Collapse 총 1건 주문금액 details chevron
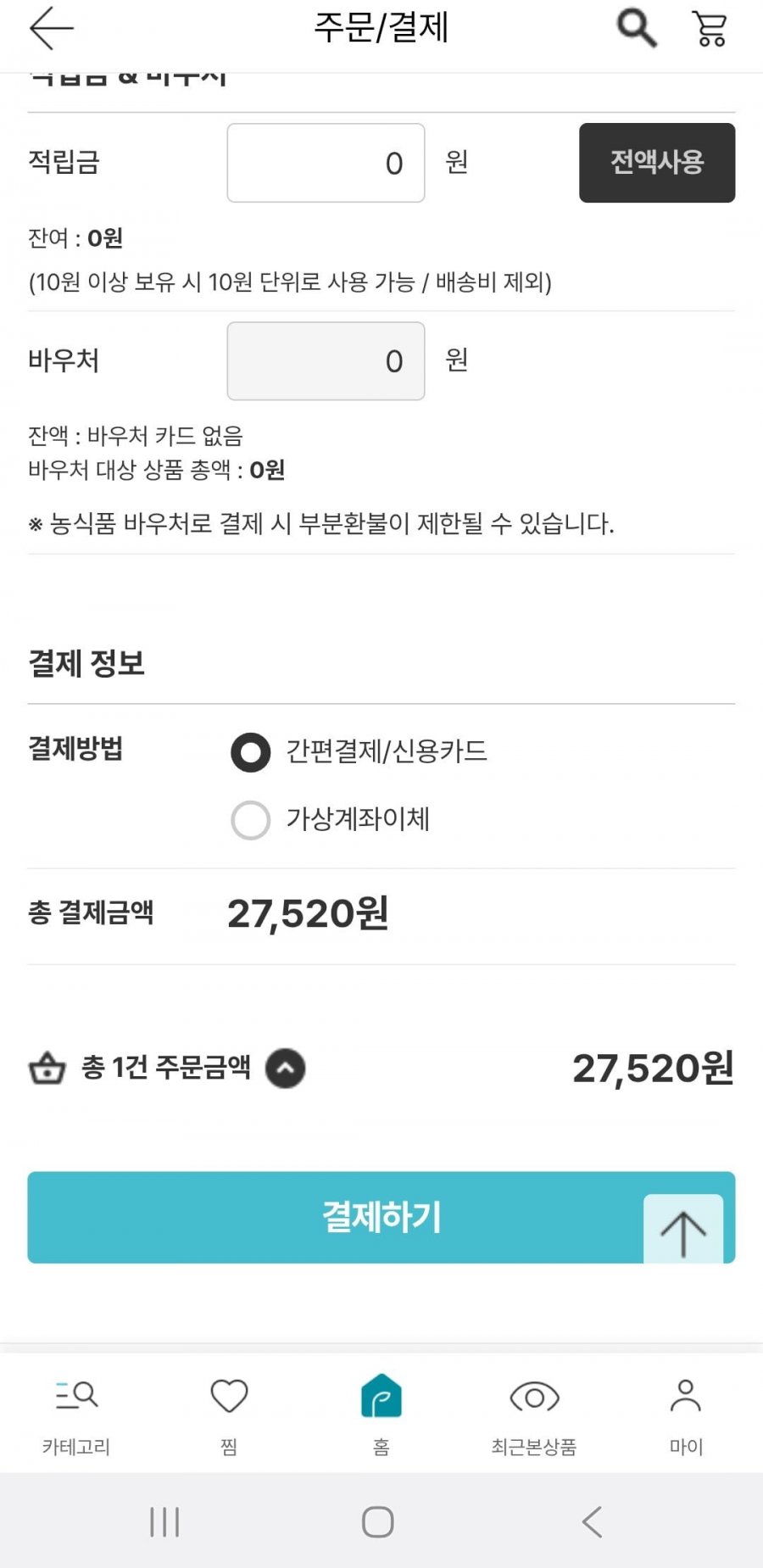The image size is (763, 1568). click(x=286, y=1069)
